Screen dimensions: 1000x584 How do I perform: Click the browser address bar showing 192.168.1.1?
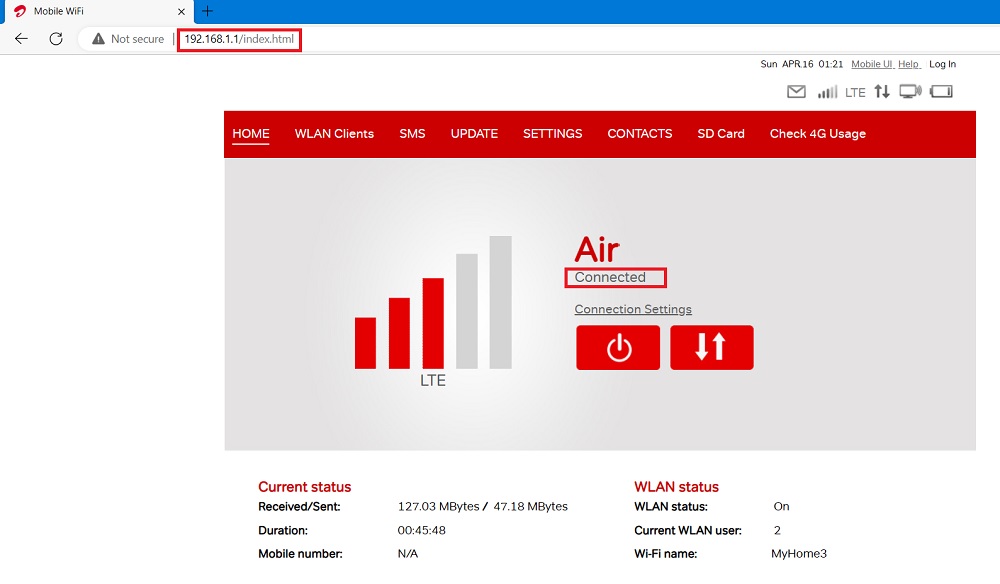[238, 39]
